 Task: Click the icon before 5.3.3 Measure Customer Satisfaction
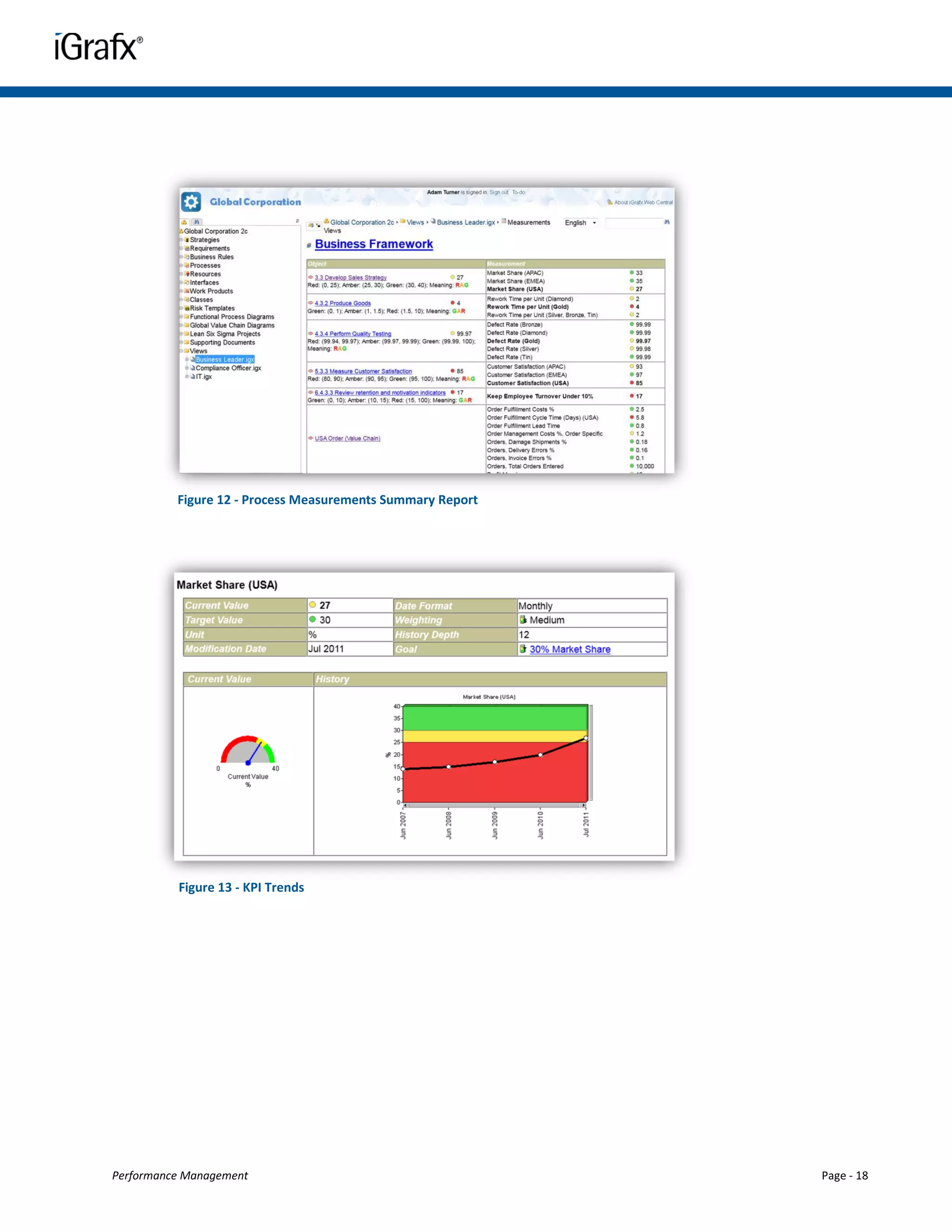pos(310,371)
